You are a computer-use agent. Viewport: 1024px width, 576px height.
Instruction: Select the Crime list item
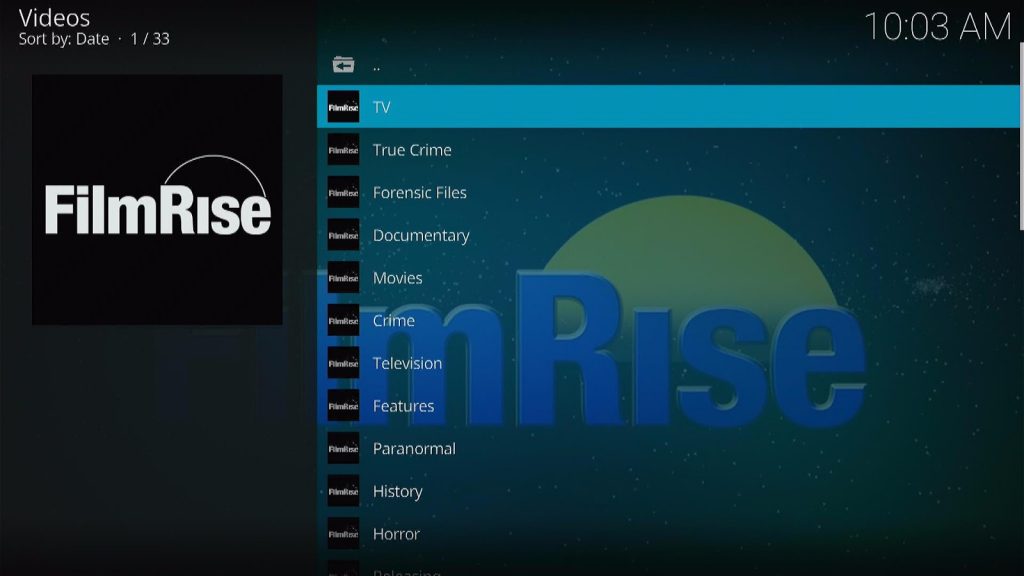[668, 320]
